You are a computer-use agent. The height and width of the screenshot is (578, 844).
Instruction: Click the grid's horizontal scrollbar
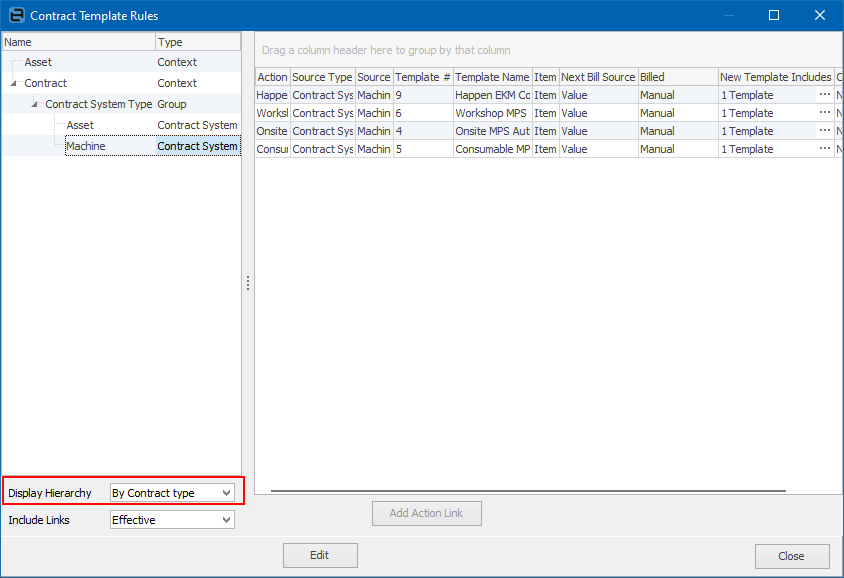528,491
